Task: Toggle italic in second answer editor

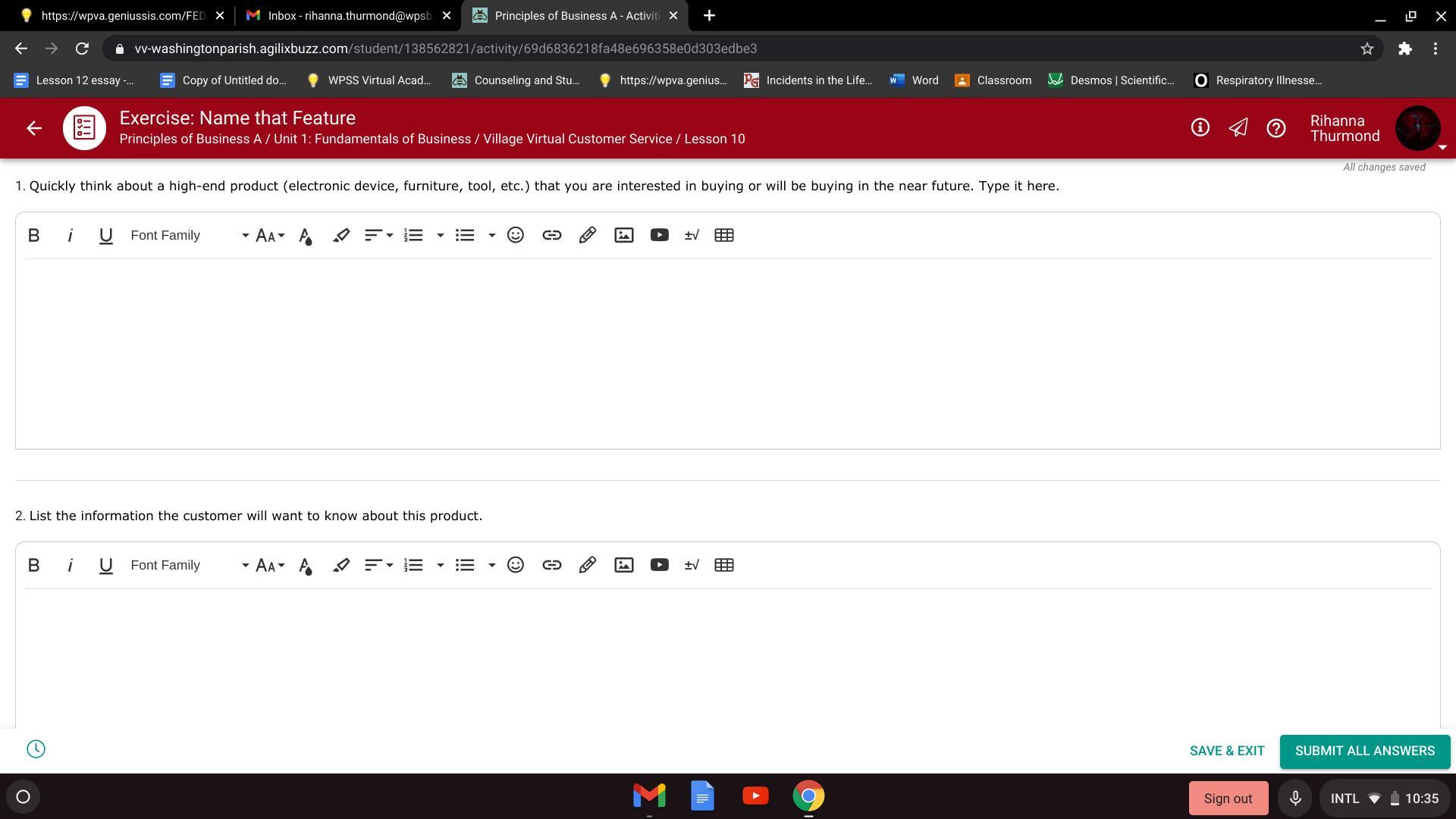Action: (70, 565)
